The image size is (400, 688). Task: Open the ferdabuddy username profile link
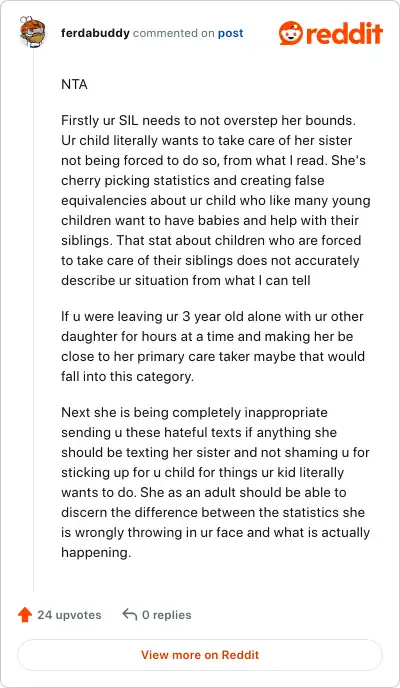pos(95,33)
